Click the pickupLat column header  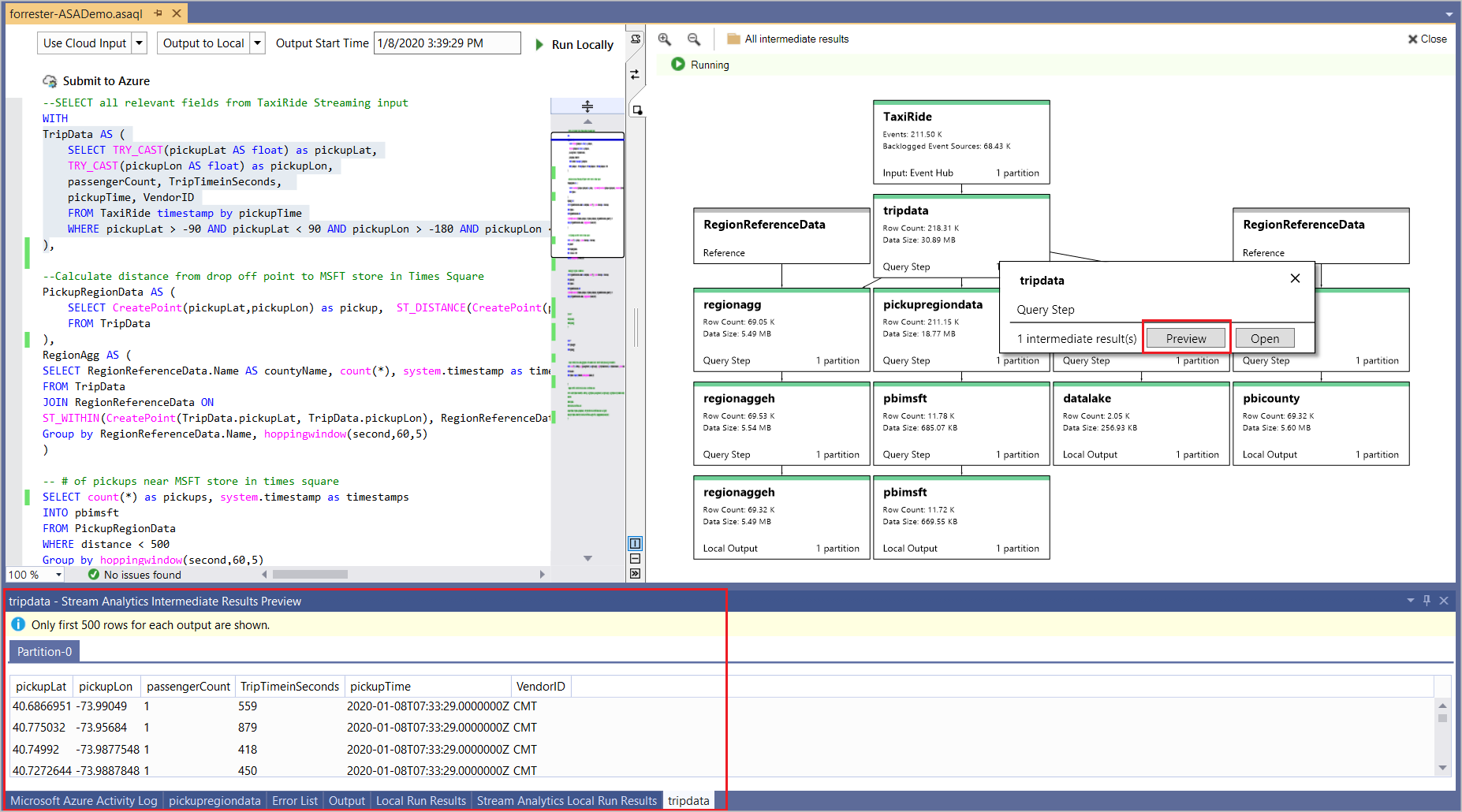click(41, 687)
